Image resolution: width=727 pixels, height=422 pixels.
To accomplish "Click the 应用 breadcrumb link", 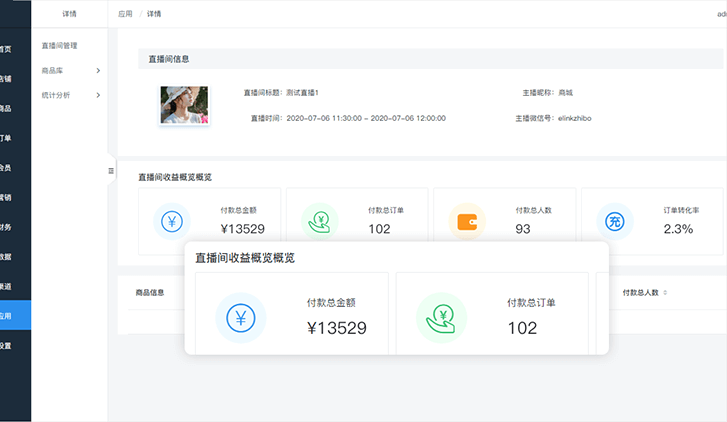I will [124, 14].
